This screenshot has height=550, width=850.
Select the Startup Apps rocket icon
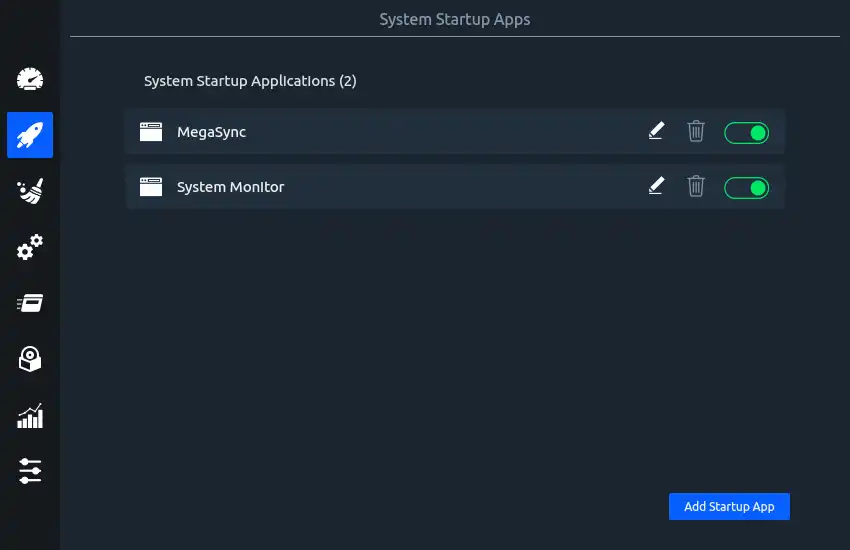[x=30, y=135]
